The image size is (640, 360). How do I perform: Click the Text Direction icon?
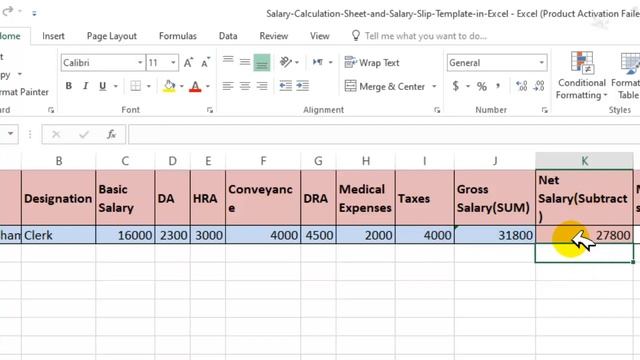pos(318,62)
